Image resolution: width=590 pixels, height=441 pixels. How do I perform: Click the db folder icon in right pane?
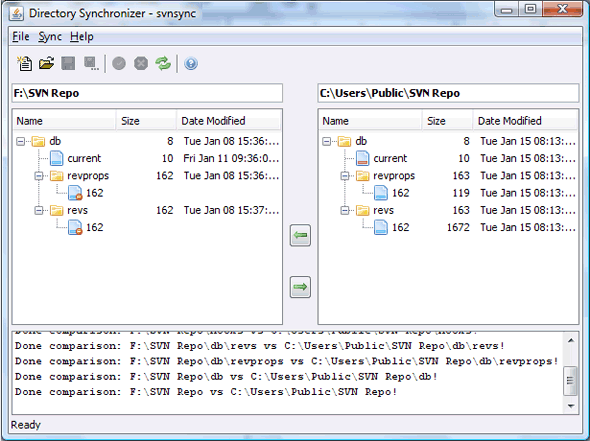[x=344, y=141]
